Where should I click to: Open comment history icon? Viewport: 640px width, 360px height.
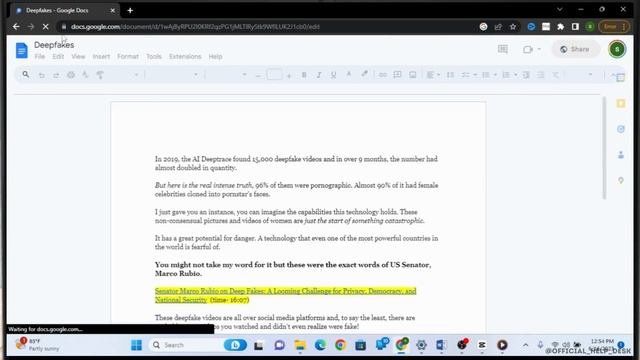click(502, 49)
